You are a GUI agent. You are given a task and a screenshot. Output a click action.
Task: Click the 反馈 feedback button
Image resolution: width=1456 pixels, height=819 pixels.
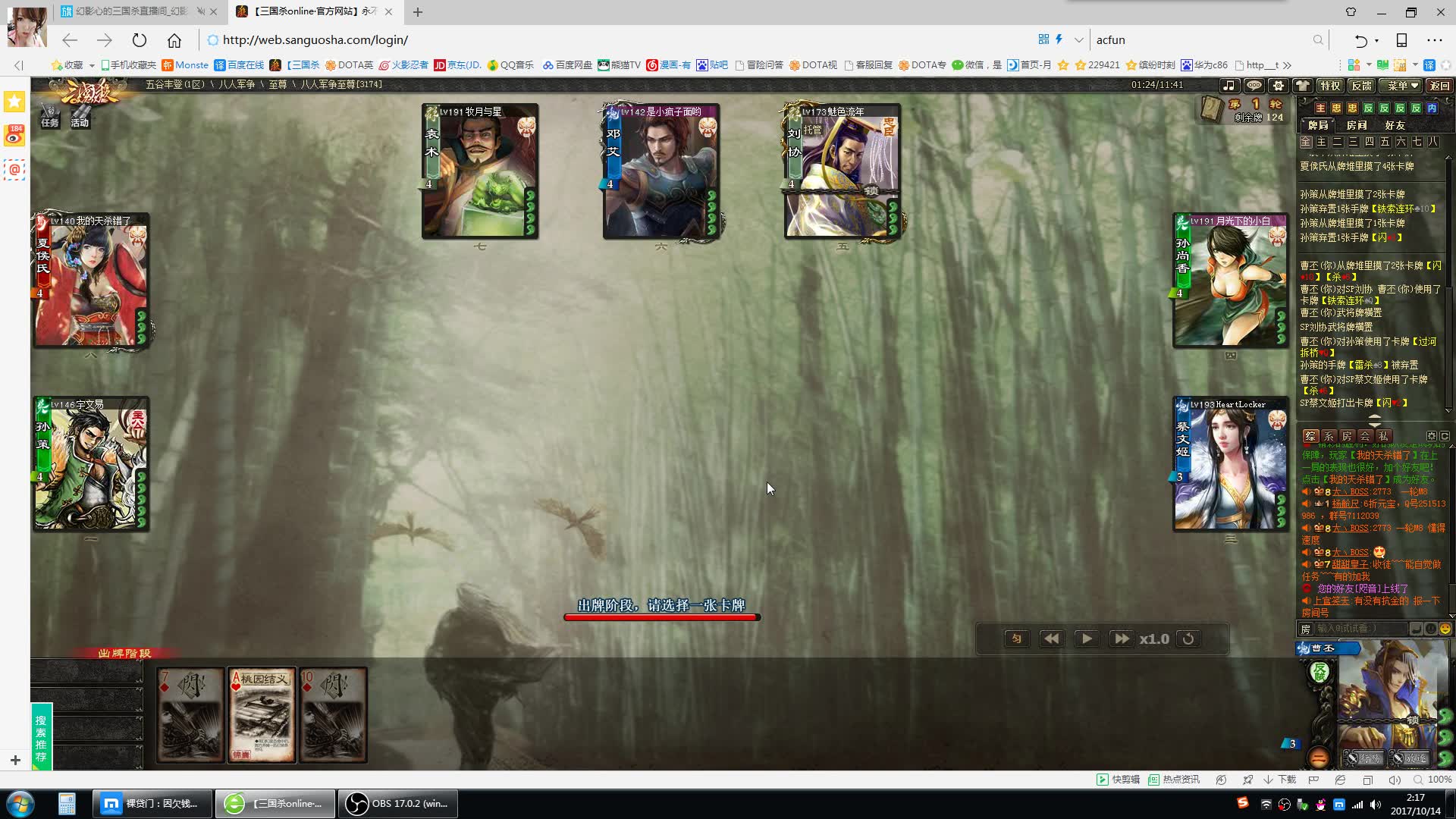pos(1362,86)
